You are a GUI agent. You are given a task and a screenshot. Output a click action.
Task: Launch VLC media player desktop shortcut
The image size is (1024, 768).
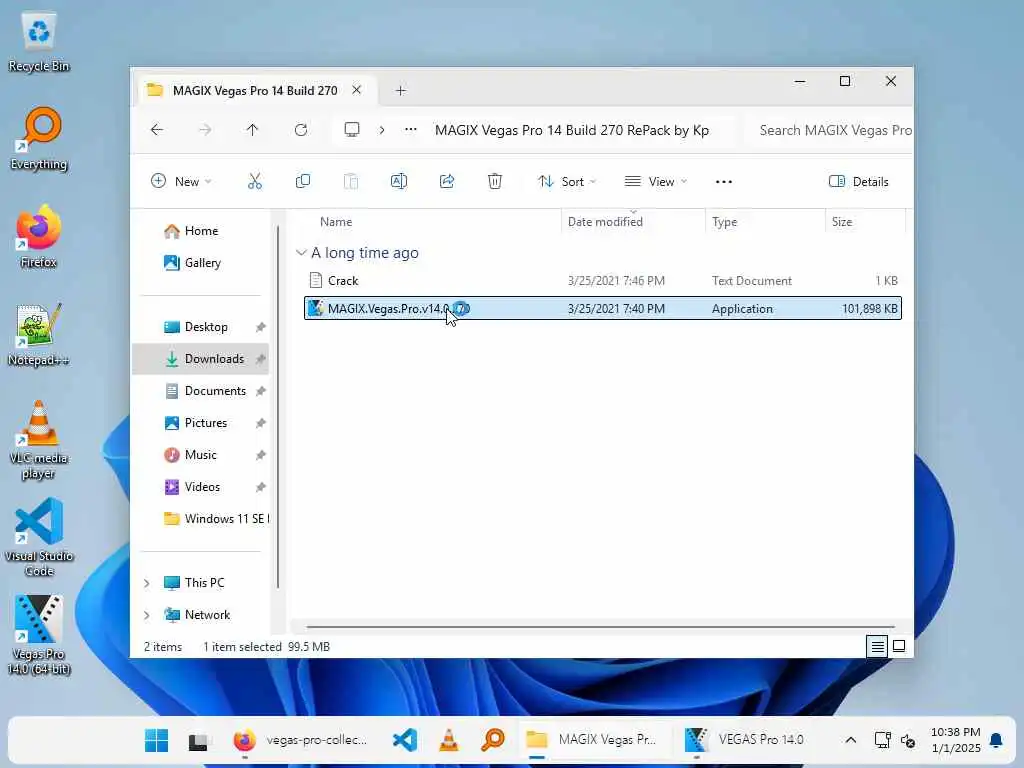[x=39, y=440]
